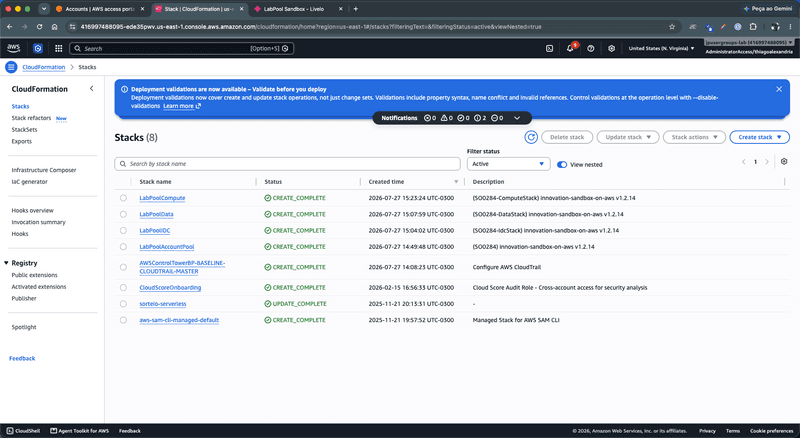Focus the Search by stack name field
This screenshot has height=438, width=800.
(x=287, y=164)
